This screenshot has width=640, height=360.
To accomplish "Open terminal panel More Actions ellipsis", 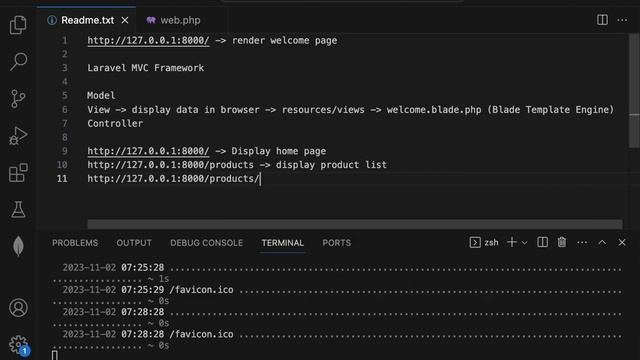I will pyautogui.click(x=582, y=242).
